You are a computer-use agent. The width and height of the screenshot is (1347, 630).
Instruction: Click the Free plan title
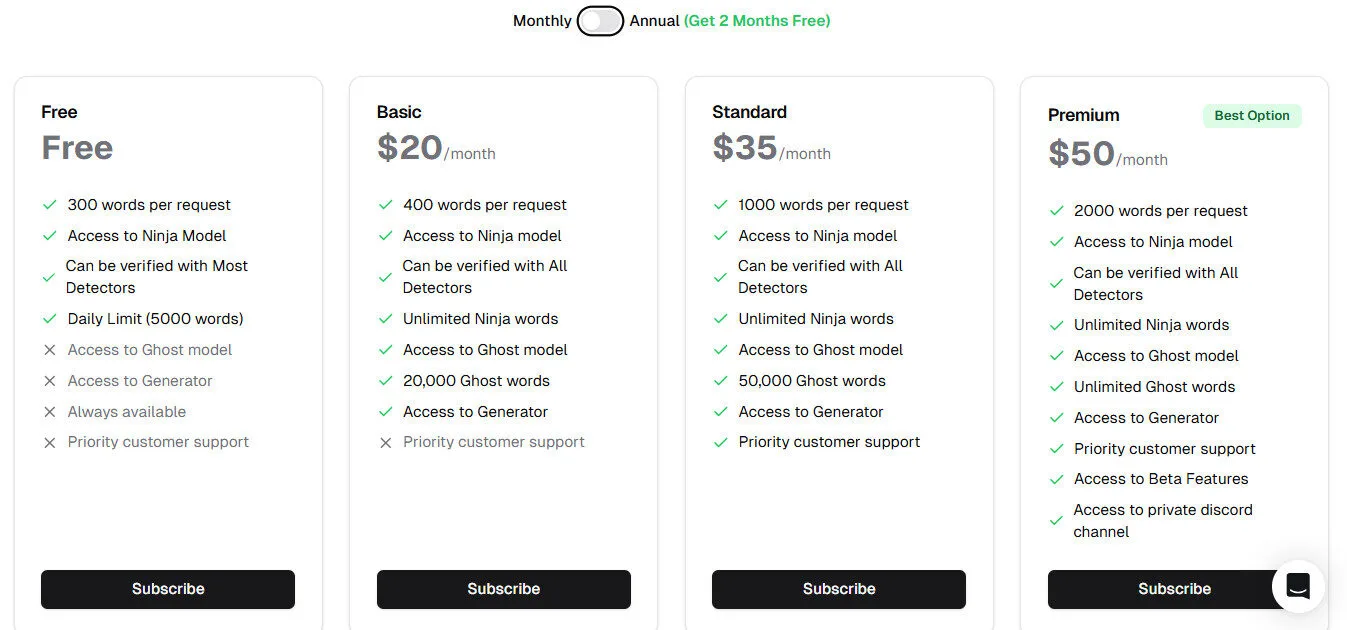pyautogui.click(x=59, y=112)
